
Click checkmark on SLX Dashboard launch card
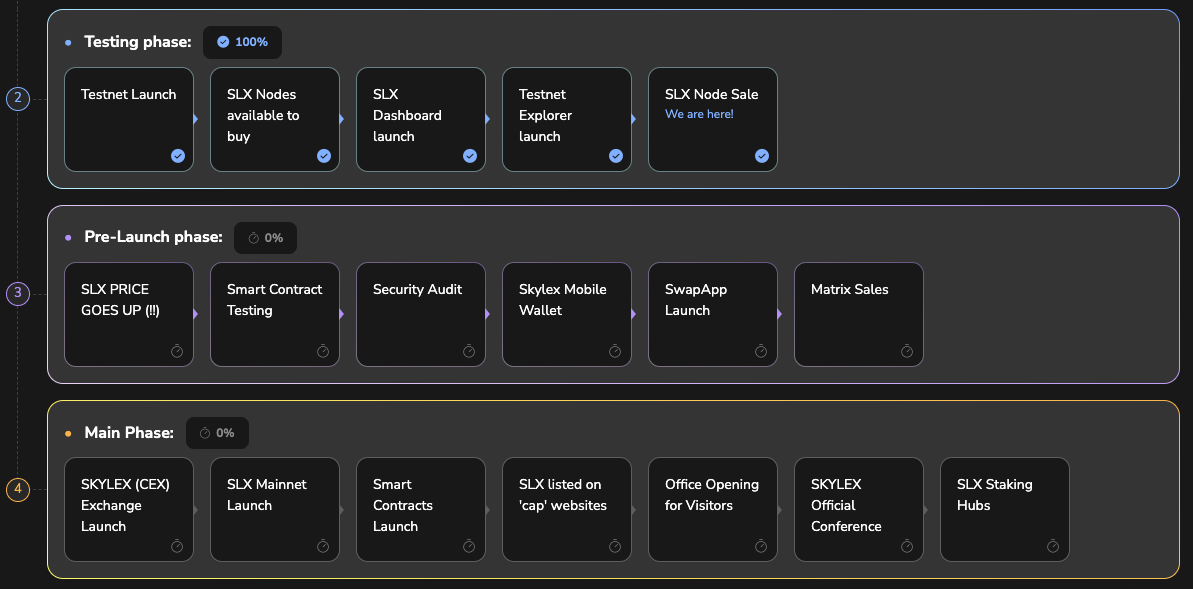(x=469, y=156)
